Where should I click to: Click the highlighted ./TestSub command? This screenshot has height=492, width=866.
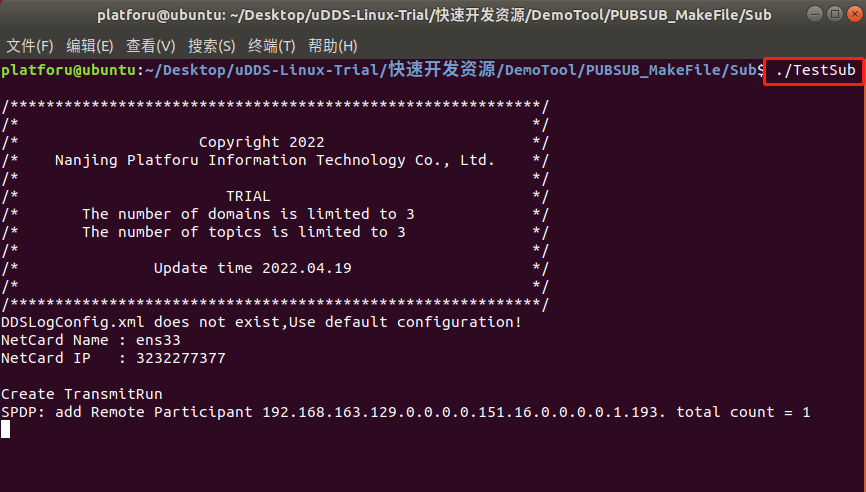coord(815,70)
